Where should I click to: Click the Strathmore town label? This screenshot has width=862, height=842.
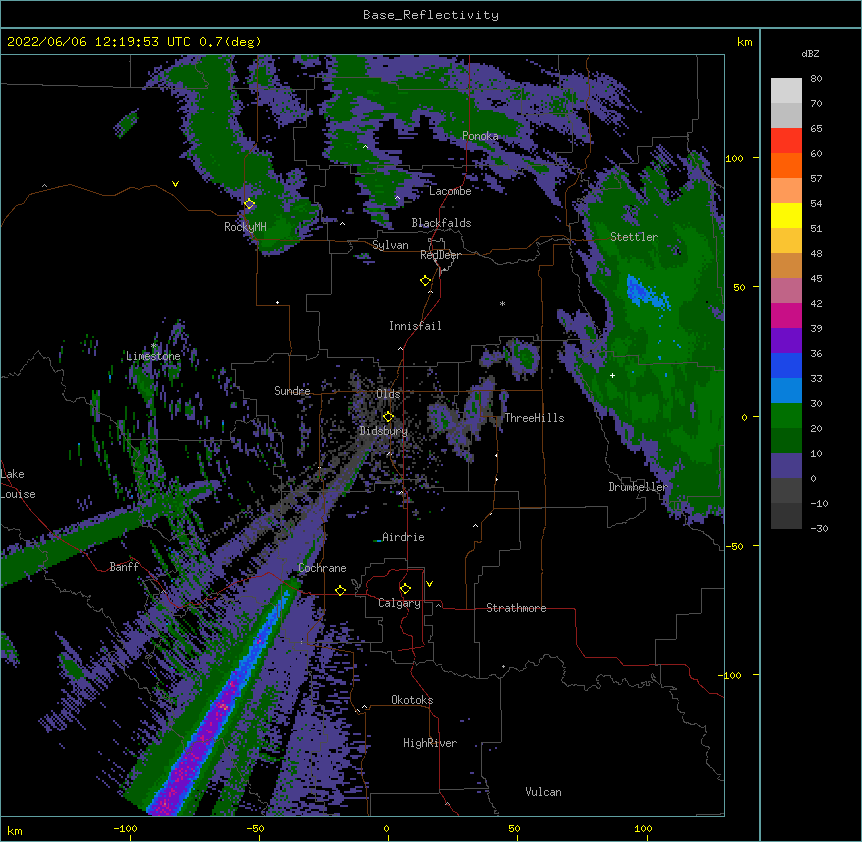[x=516, y=608]
